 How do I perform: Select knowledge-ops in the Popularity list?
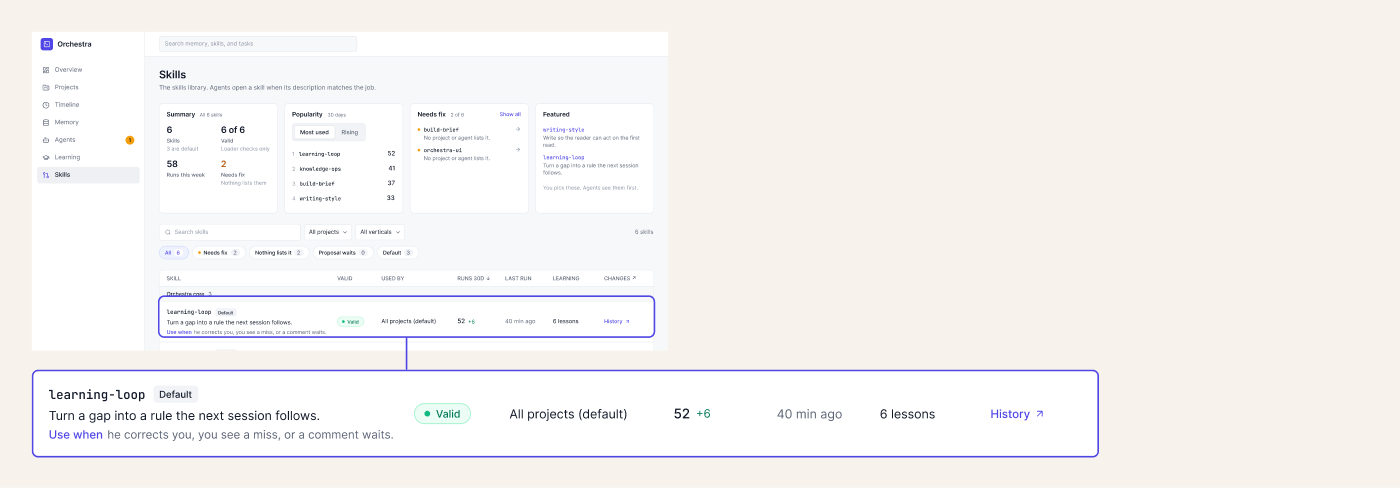pos(319,168)
